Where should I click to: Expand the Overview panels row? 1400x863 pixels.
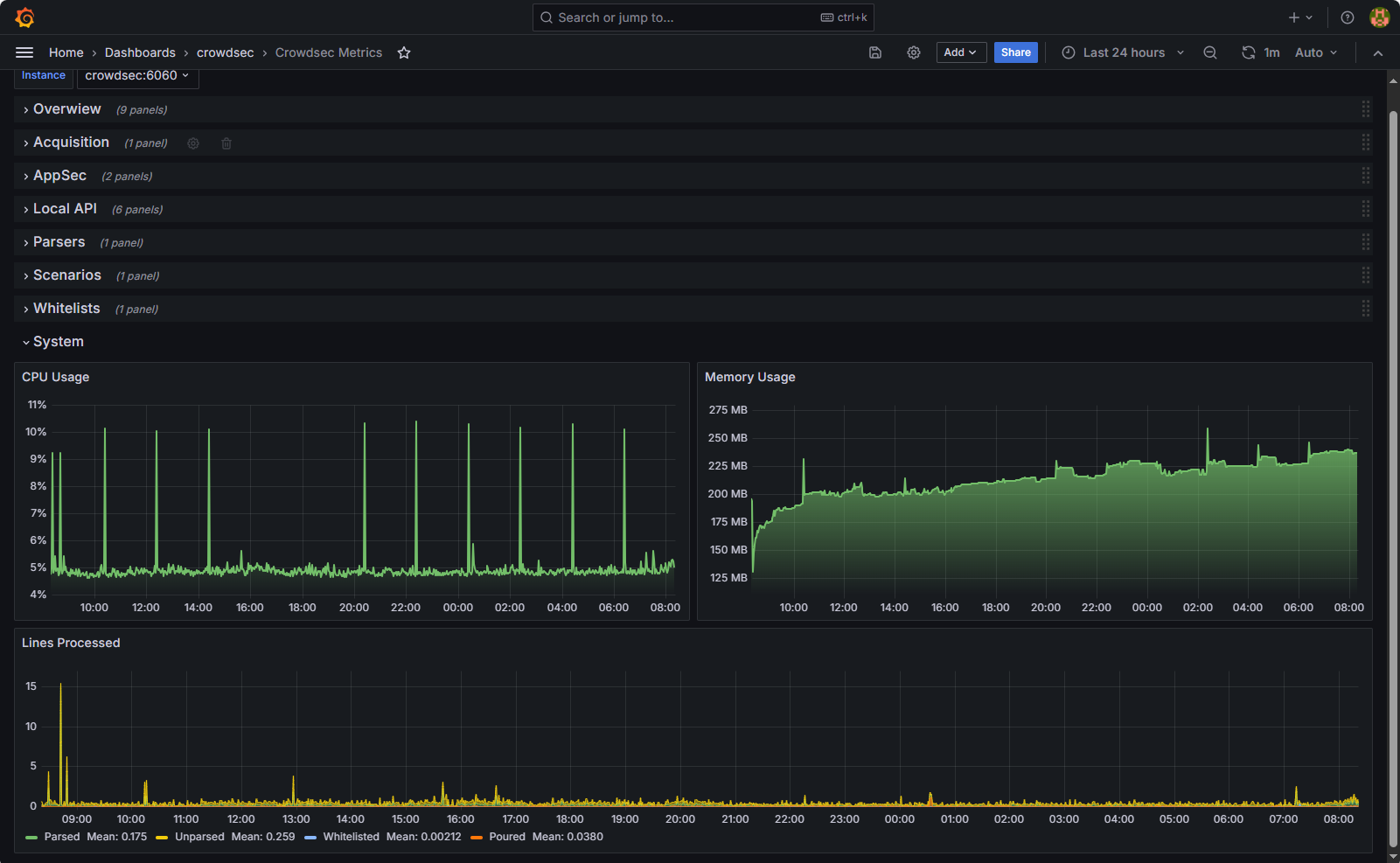tap(66, 108)
